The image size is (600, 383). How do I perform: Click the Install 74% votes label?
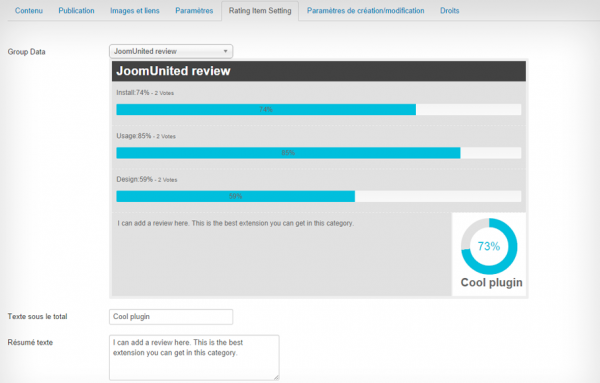tap(145, 93)
